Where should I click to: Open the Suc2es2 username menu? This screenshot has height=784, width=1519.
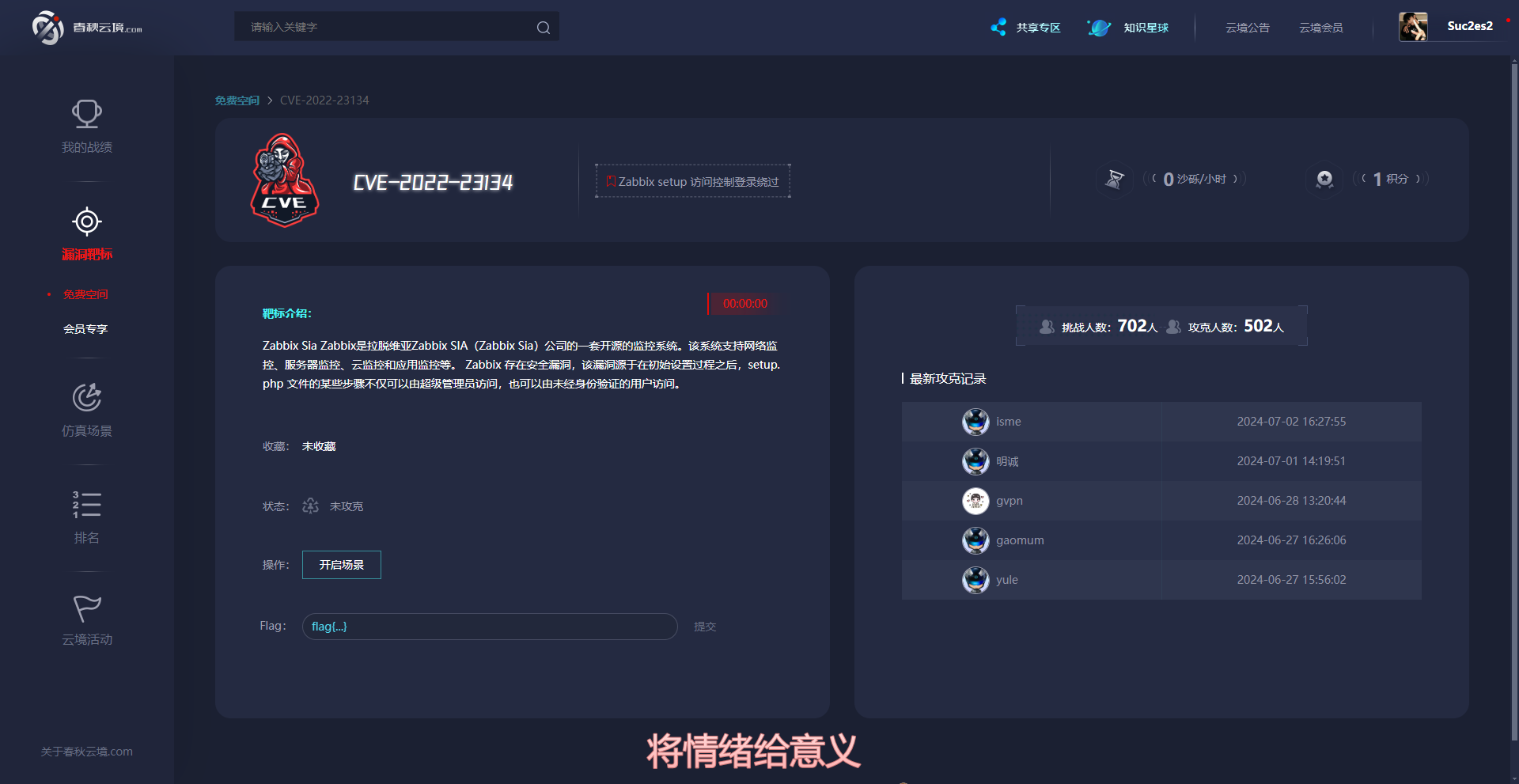[1470, 26]
